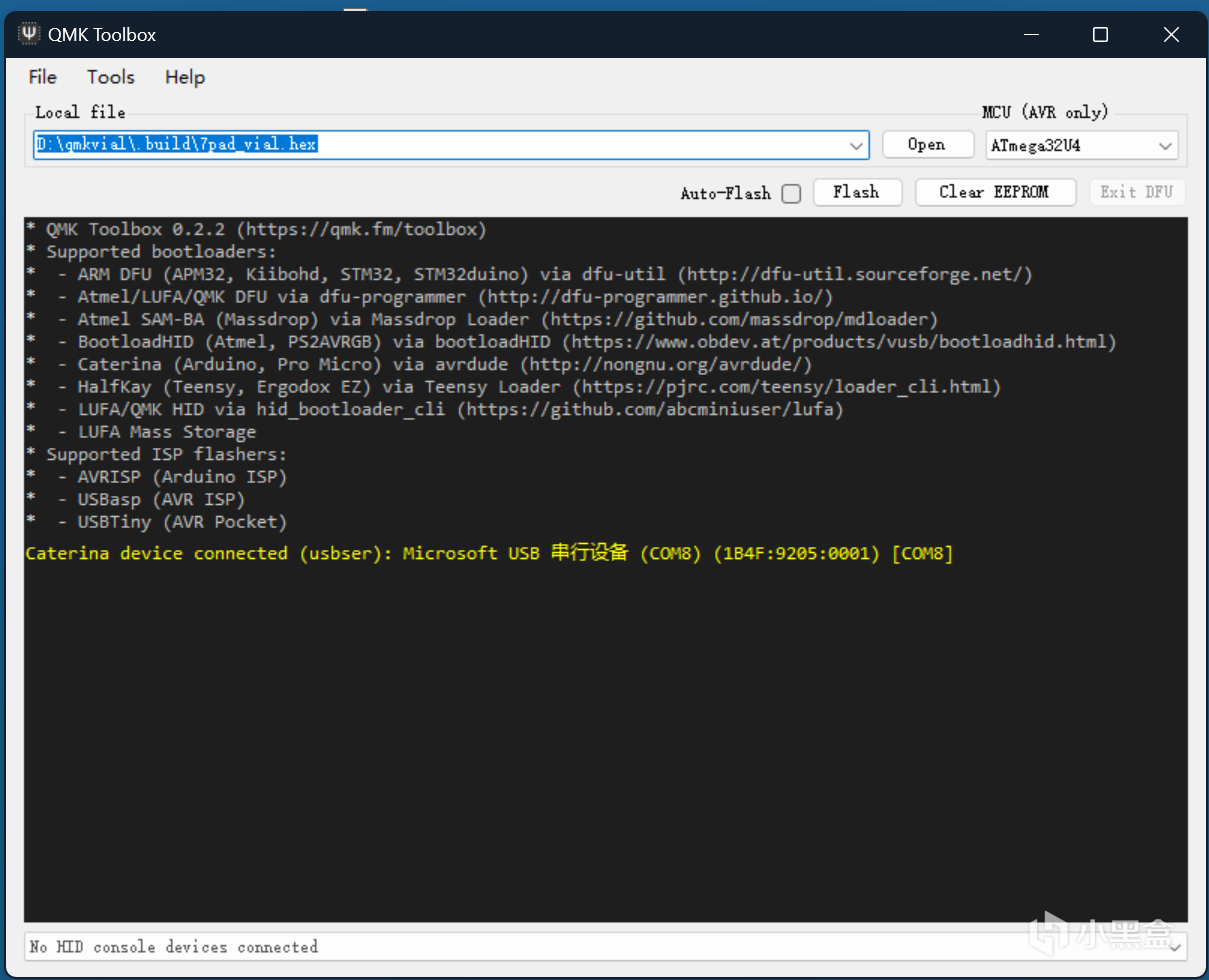Click the ARM DFU log line
Screen dimensions: 1209x980
[x=529, y=274]
